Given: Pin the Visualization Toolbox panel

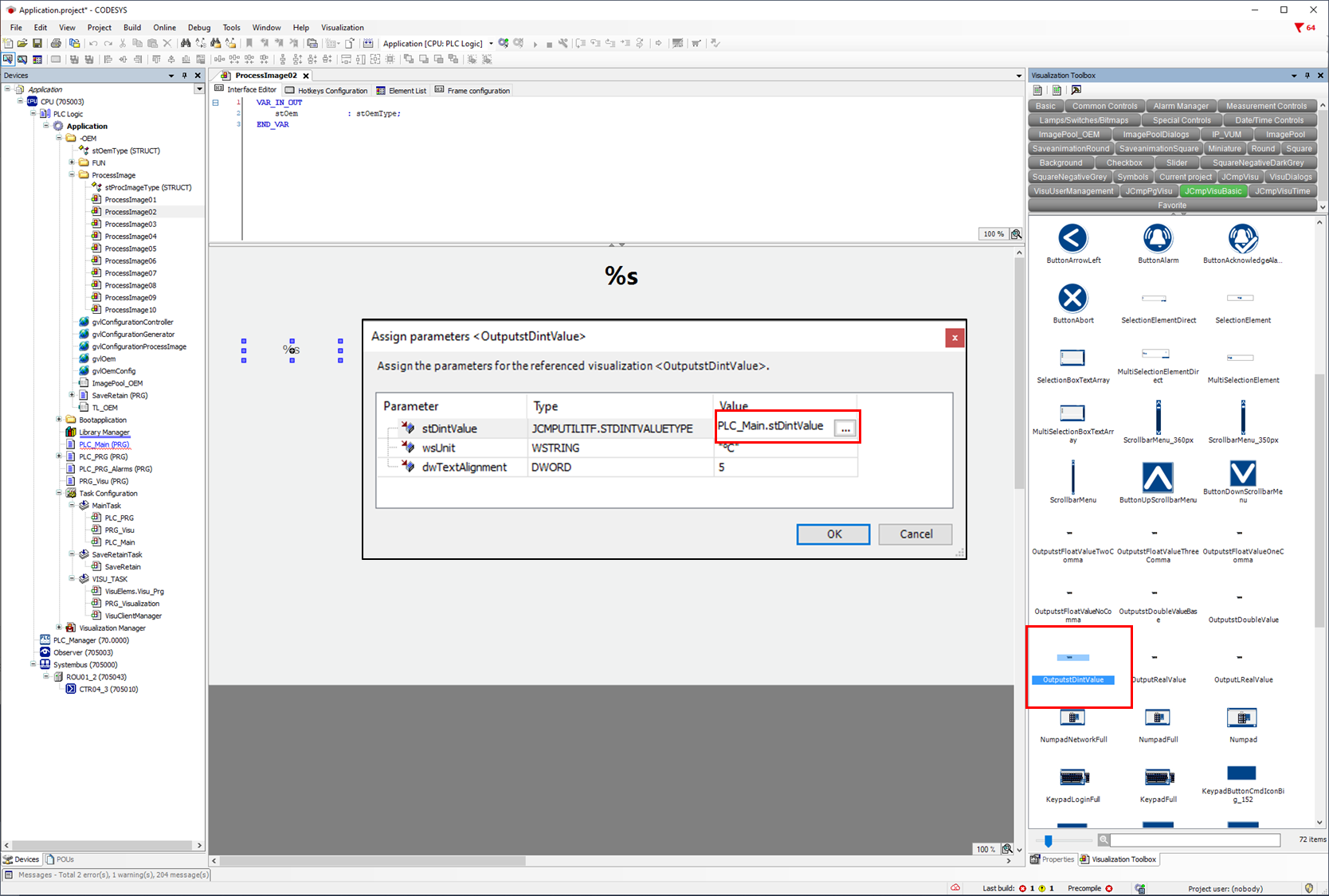Looking at the screenshot, I should [x=1307, y=76].
